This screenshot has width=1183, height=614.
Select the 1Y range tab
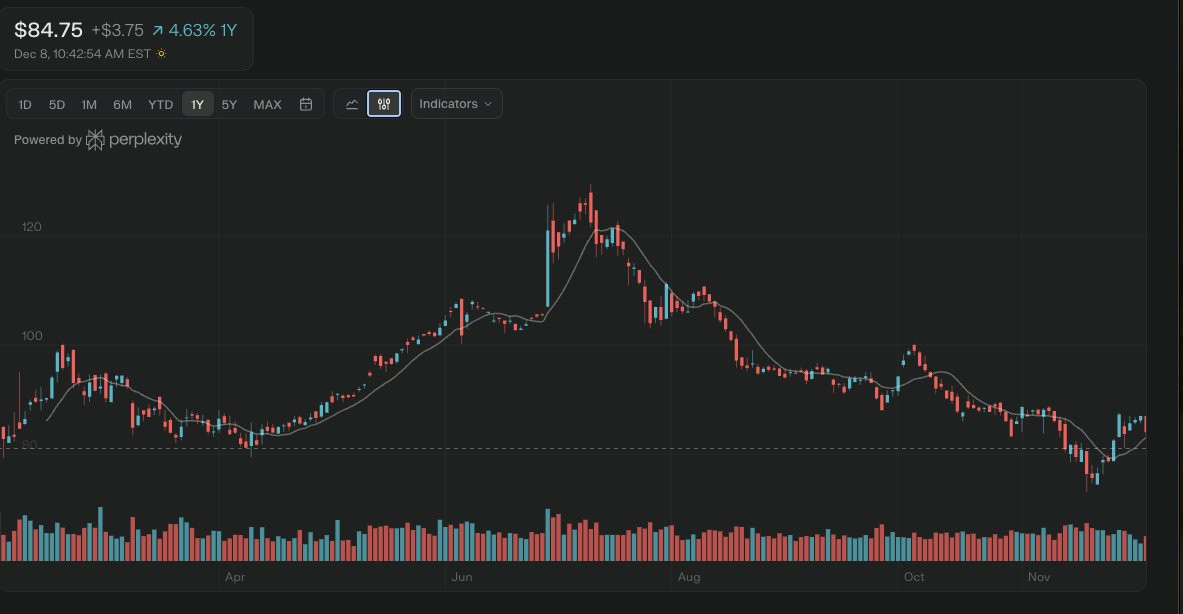[x=198, y=104]
